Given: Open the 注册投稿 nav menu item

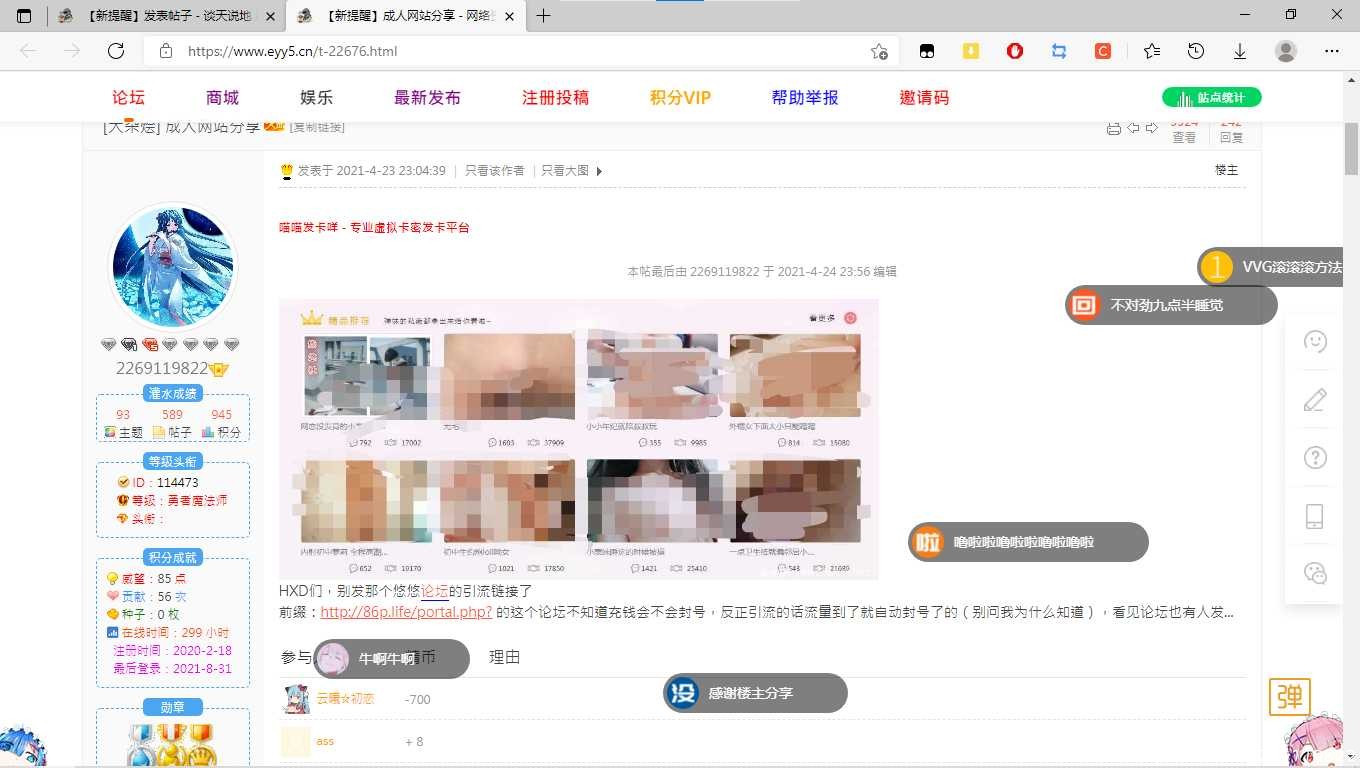Looking at the screenshot, I should [x=555, y=97].
